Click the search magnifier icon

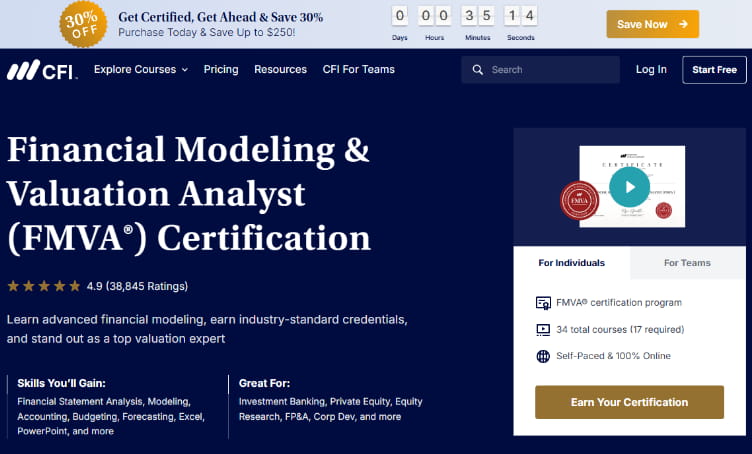(478, 70)
